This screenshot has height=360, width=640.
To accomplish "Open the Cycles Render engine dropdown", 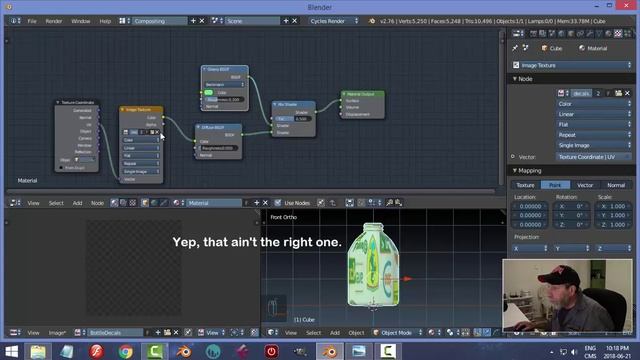I will 333,21.
